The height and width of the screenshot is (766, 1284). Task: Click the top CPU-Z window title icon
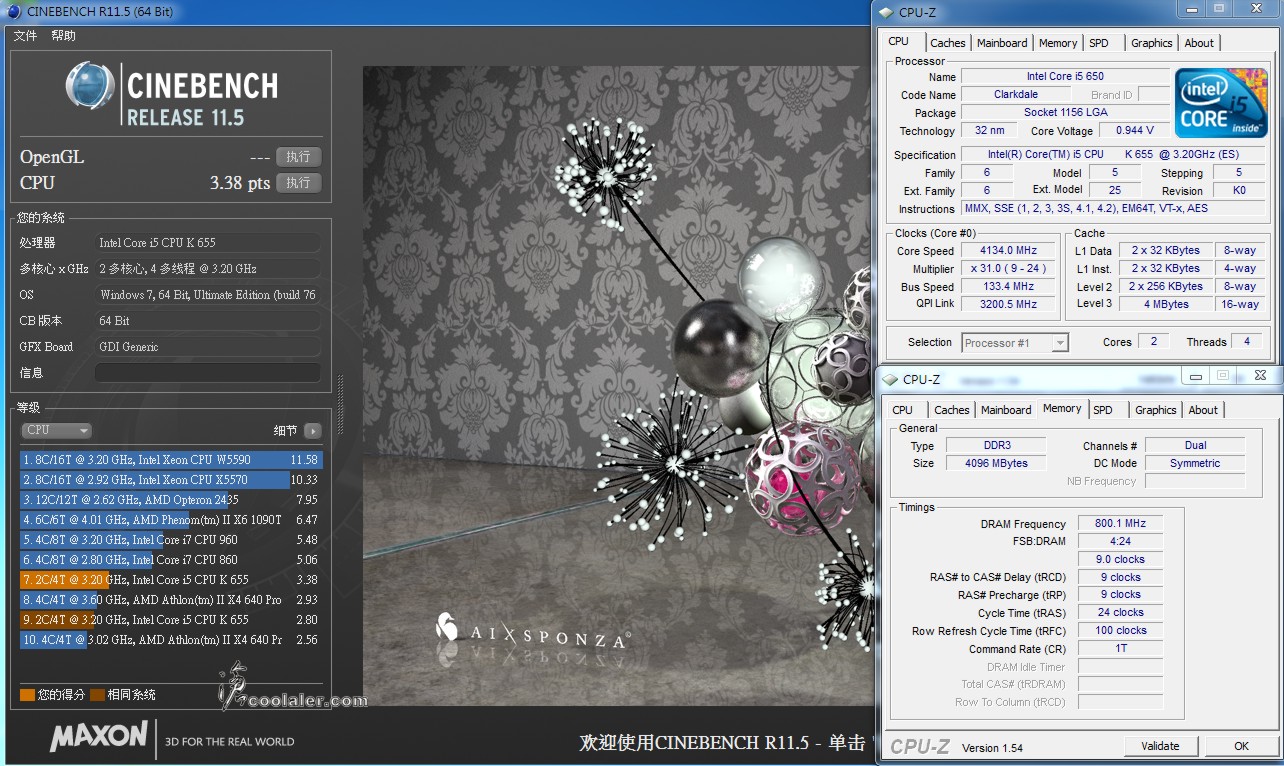coord(886,13)
